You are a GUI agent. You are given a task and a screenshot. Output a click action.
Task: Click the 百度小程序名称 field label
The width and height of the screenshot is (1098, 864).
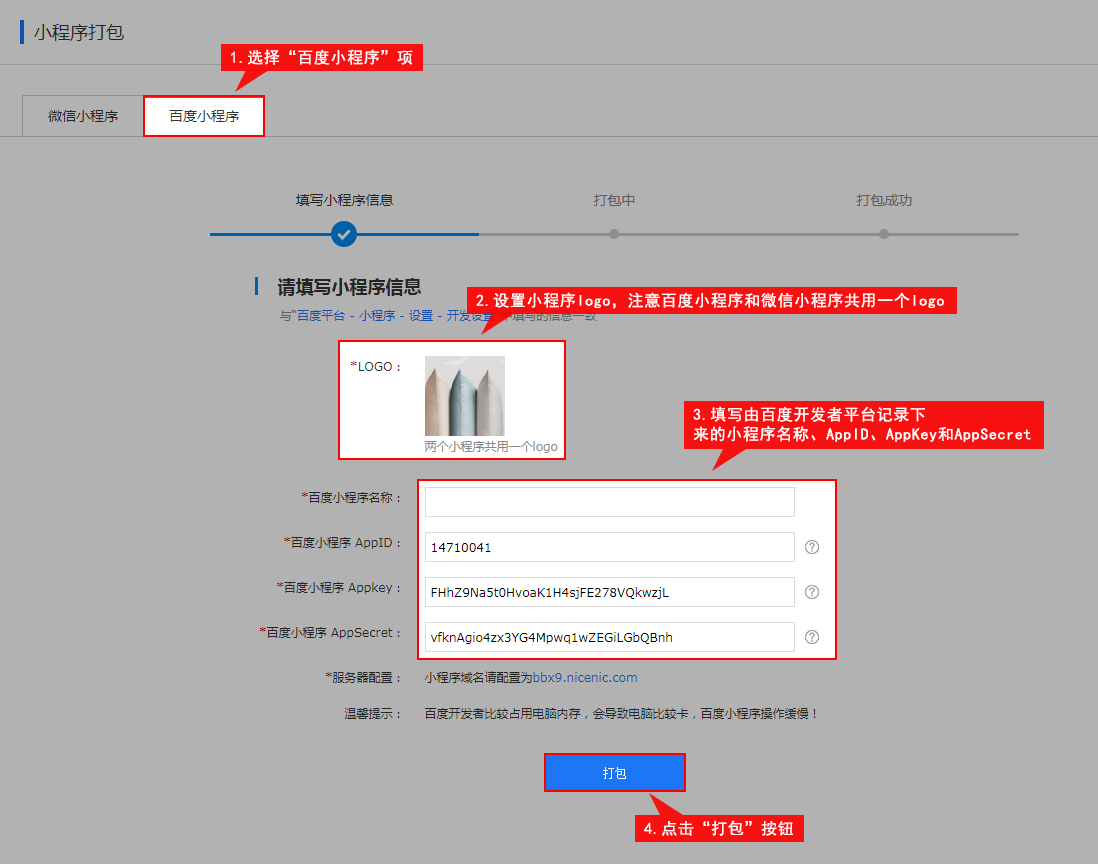[x=352, y=497]
